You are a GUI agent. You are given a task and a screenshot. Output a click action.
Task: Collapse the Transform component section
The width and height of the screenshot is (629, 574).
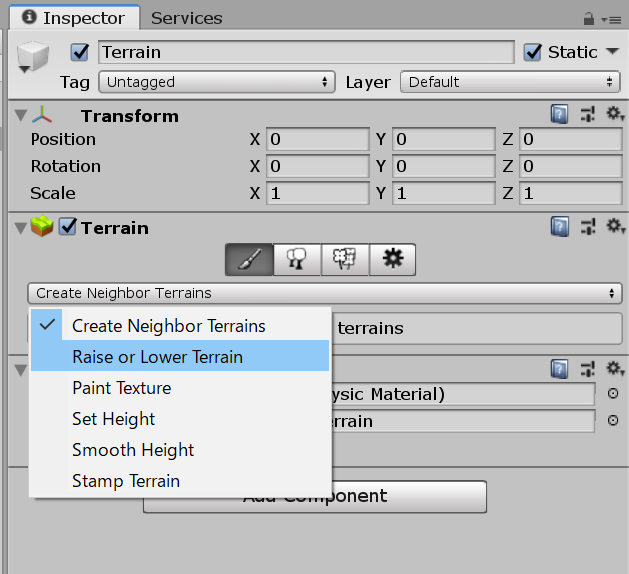pyautogui.click(x=22, y=116)
